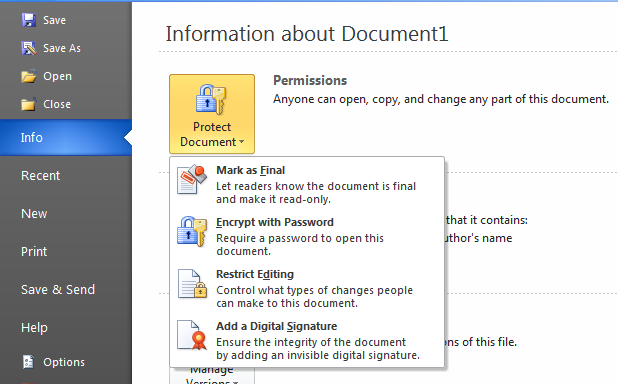The height and width of the screenshot is (384, 618).
Task: Click the Open text label in sidebar
Action: pos(58,76)
